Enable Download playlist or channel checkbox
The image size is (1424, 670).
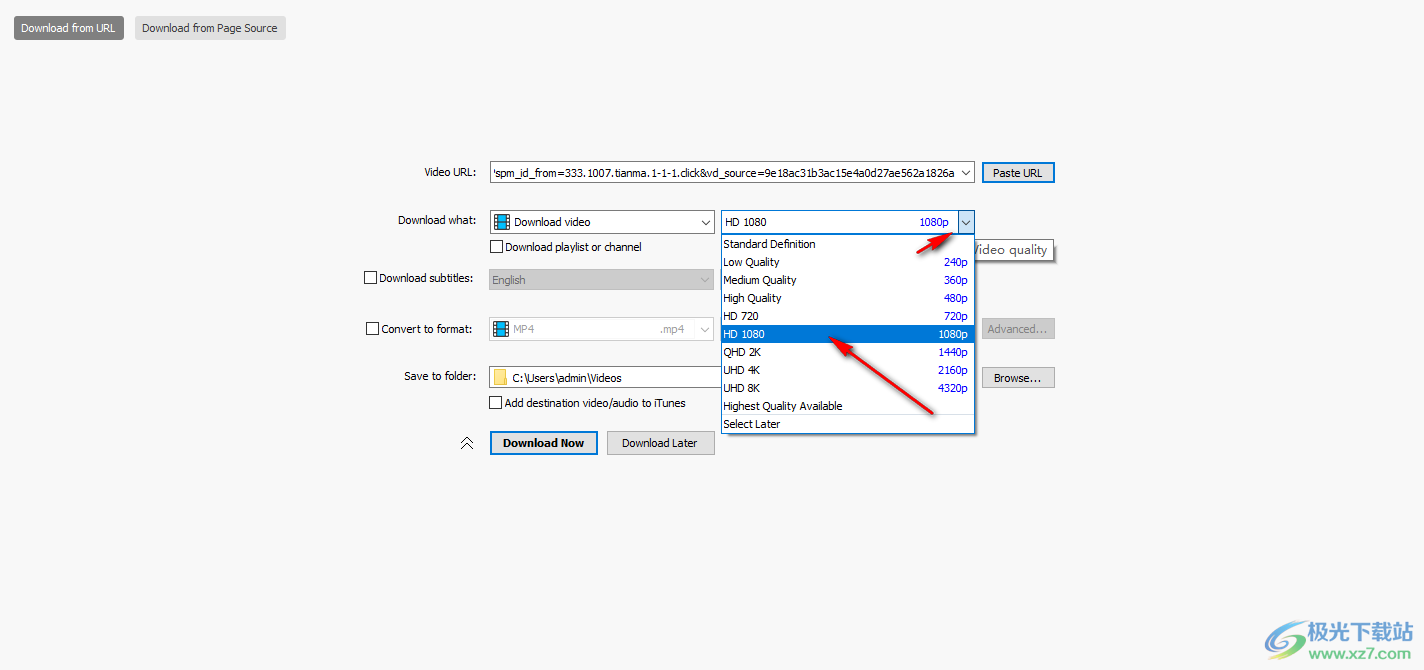pyautogui.click(x=496, y=247)
